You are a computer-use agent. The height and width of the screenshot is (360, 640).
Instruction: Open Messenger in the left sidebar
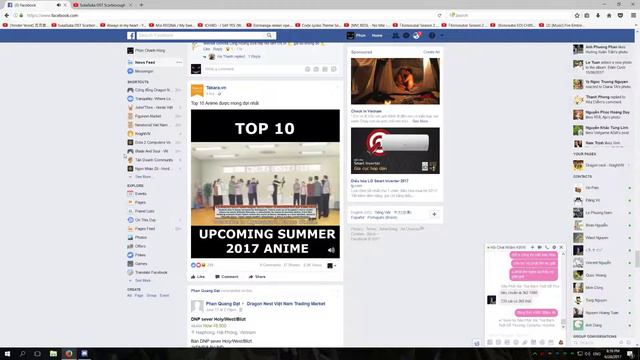point(144,71)
